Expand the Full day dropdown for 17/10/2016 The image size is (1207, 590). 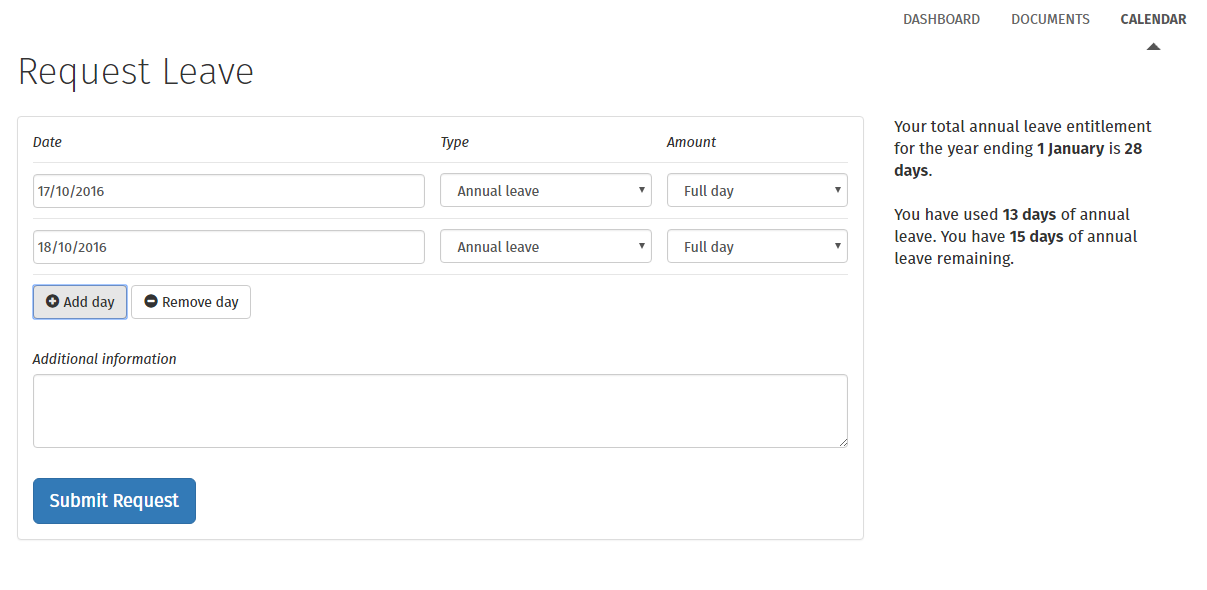(757, 191)
